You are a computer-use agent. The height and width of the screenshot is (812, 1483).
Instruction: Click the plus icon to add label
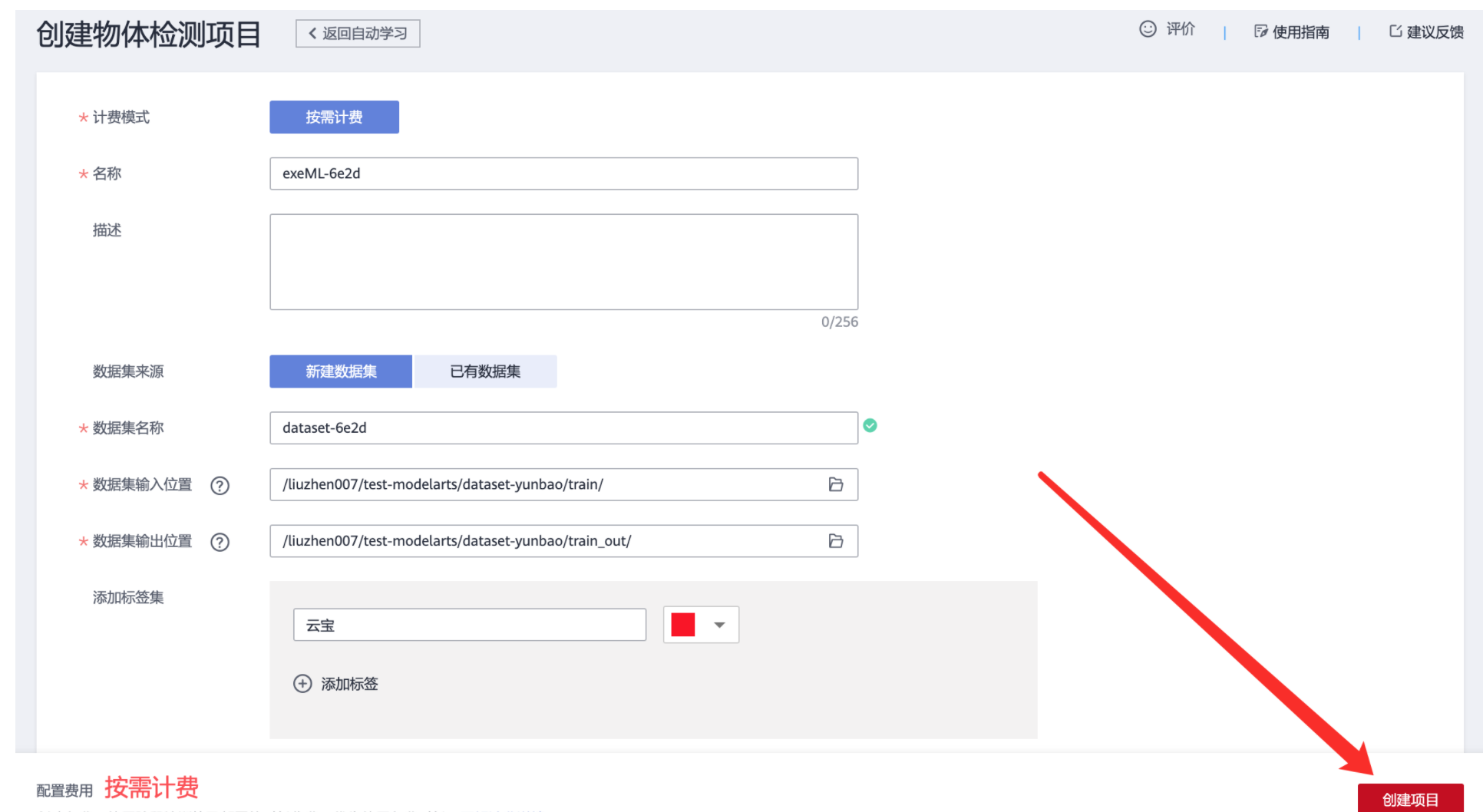pyautogui.click(x=303, y=684)
